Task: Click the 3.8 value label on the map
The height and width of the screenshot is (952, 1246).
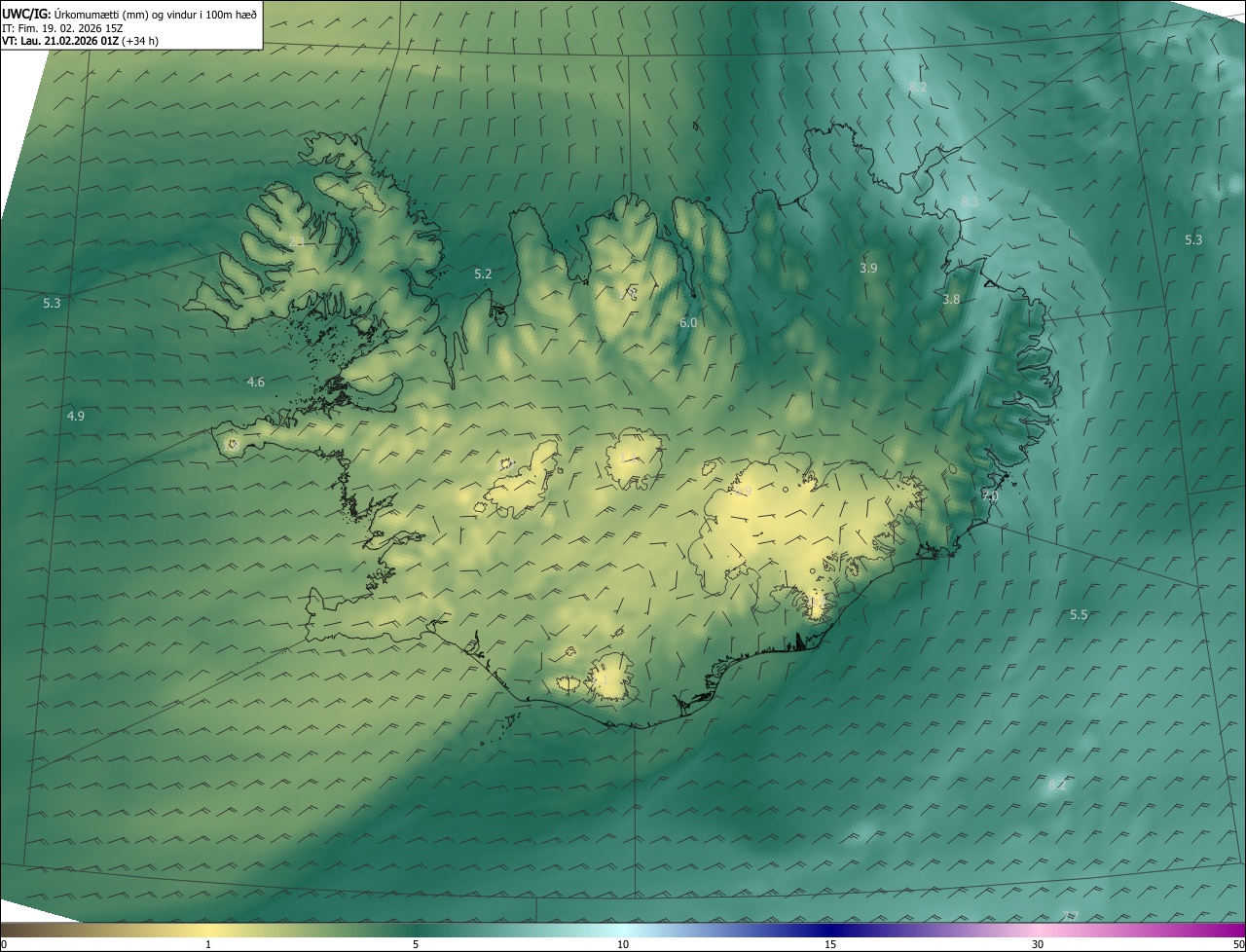Action: click(x=951, y=300)
